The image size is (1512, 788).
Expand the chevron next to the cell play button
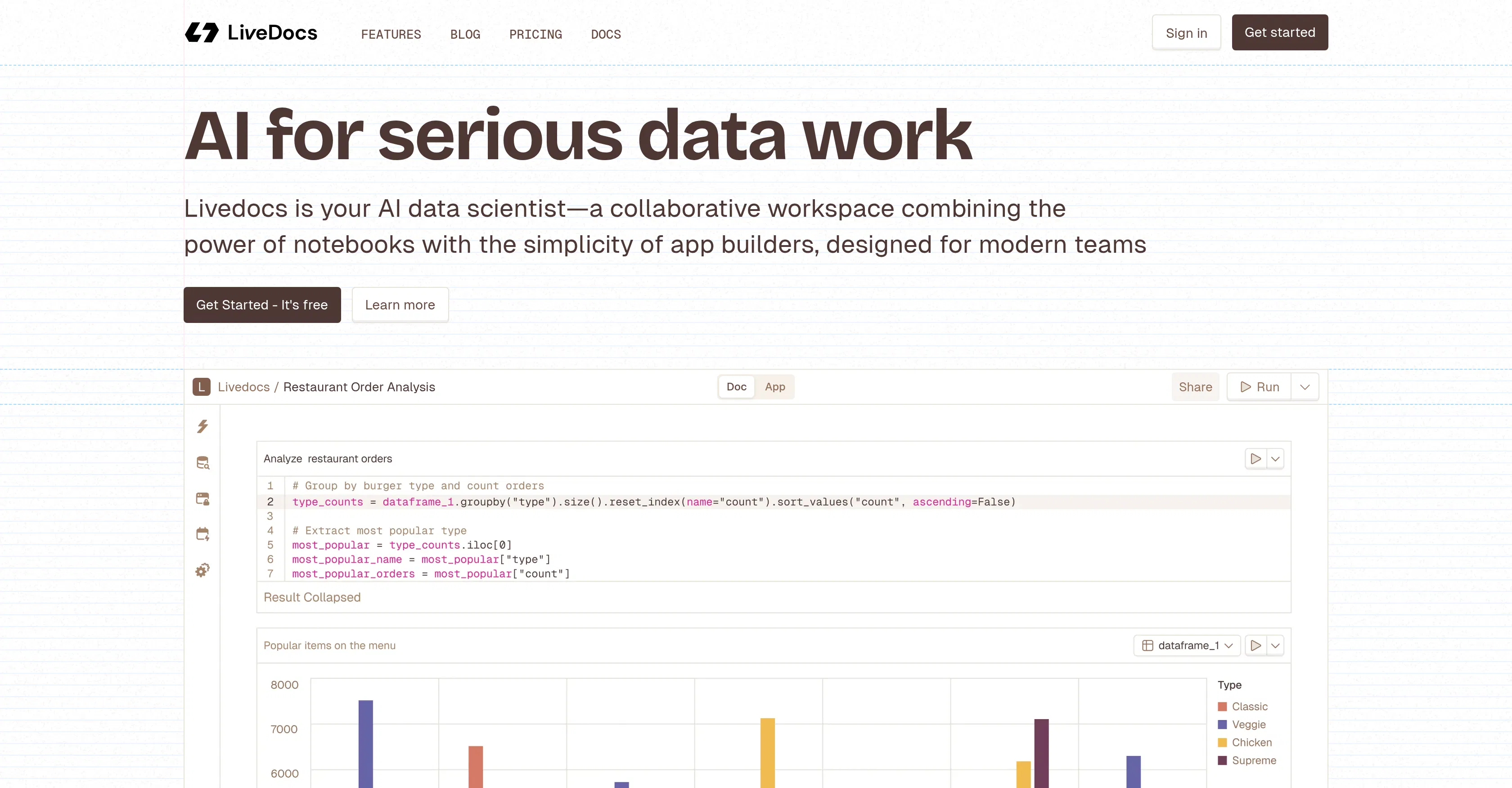pos(1275,458)
